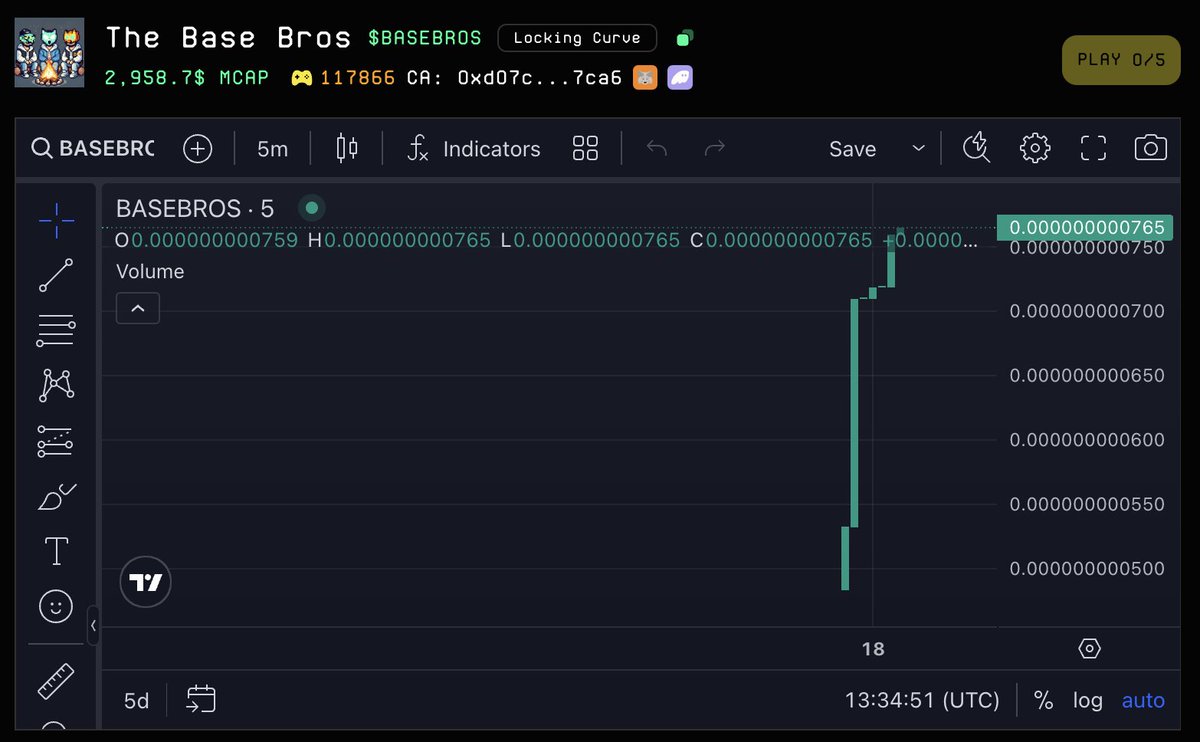
Task: Select the 5d date range
Action: coord(137,701)
